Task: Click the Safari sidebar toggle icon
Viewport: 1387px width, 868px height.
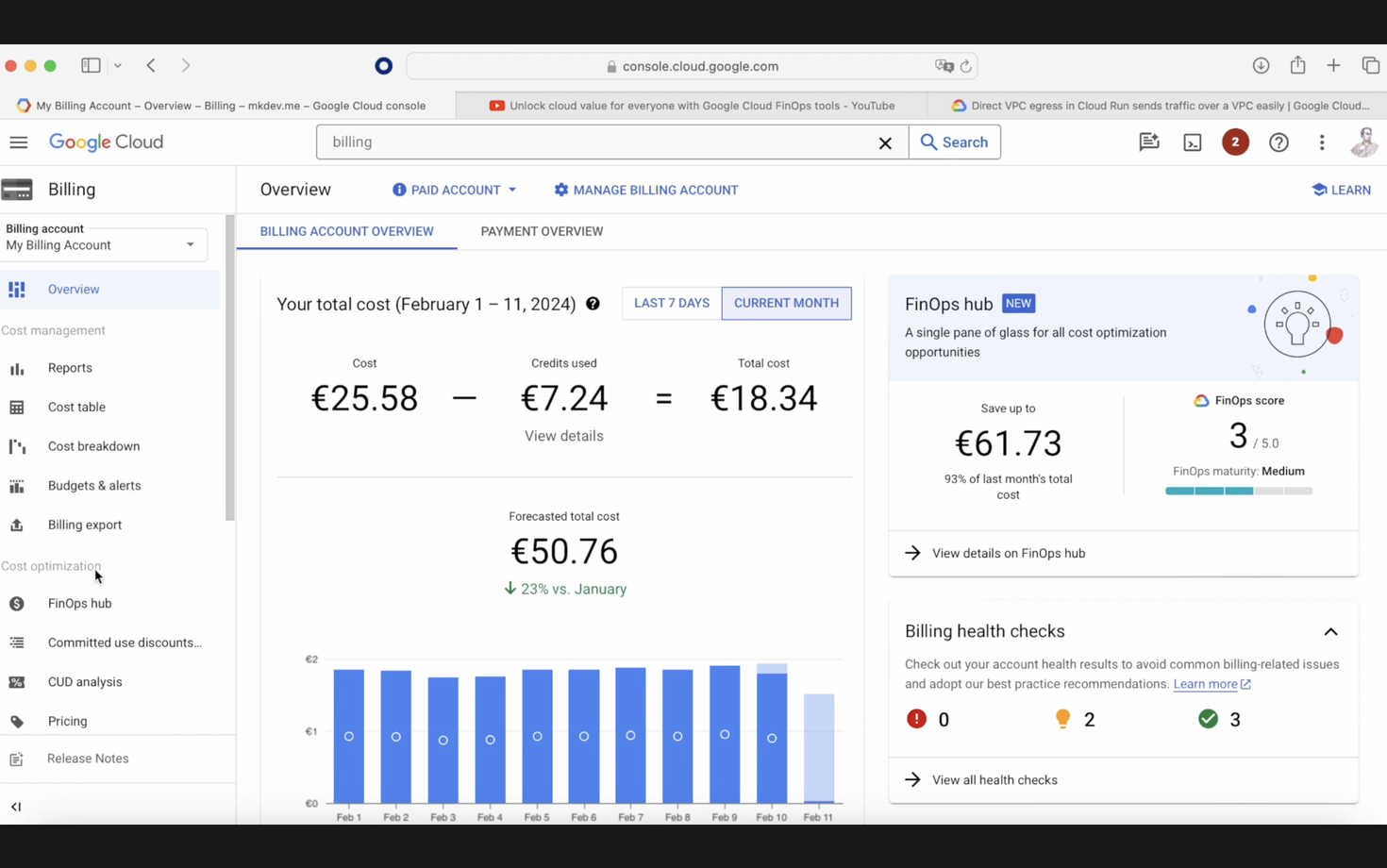Action: click(91, 65)
